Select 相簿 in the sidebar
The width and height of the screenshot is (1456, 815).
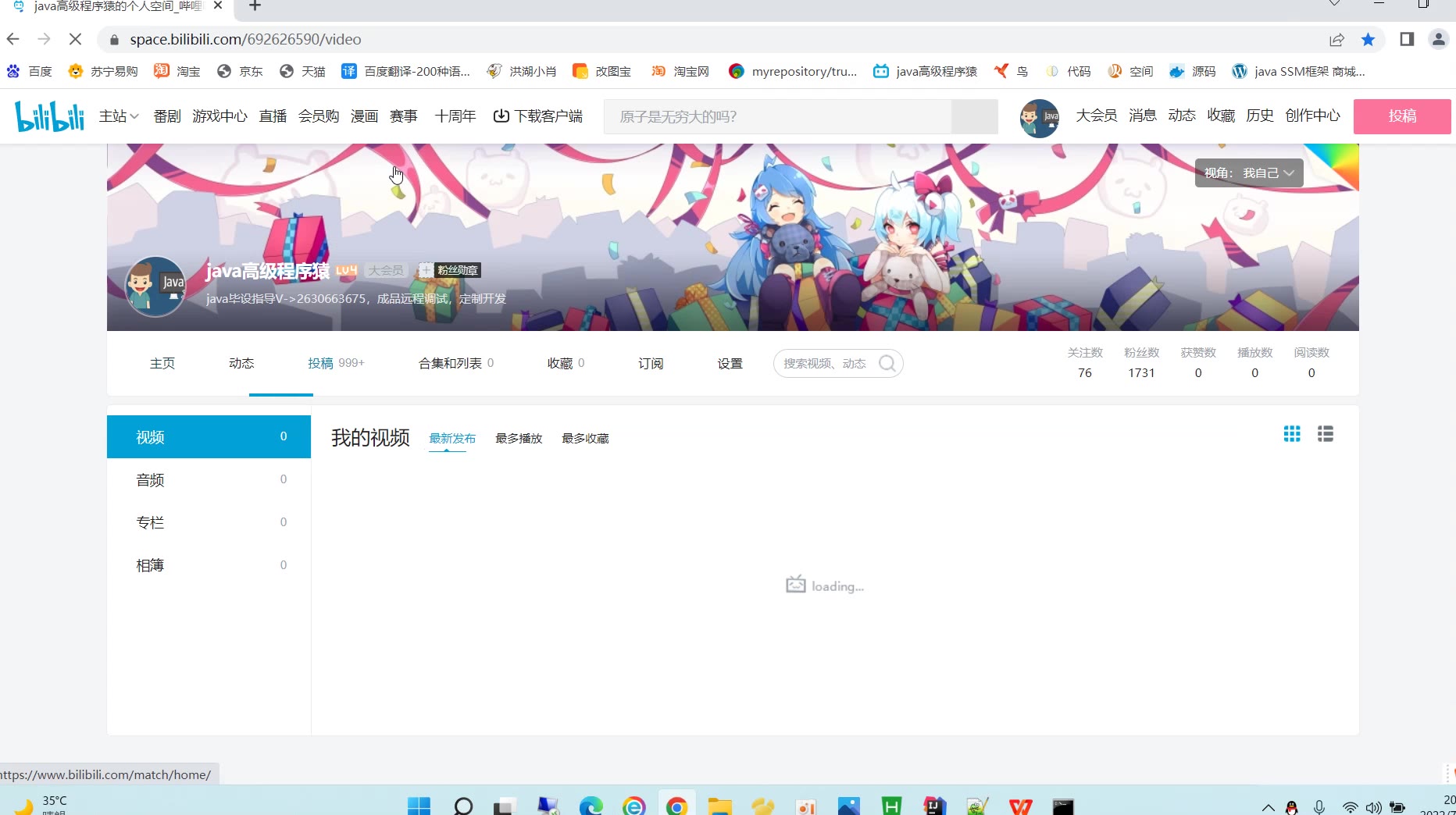click(209, 565)
